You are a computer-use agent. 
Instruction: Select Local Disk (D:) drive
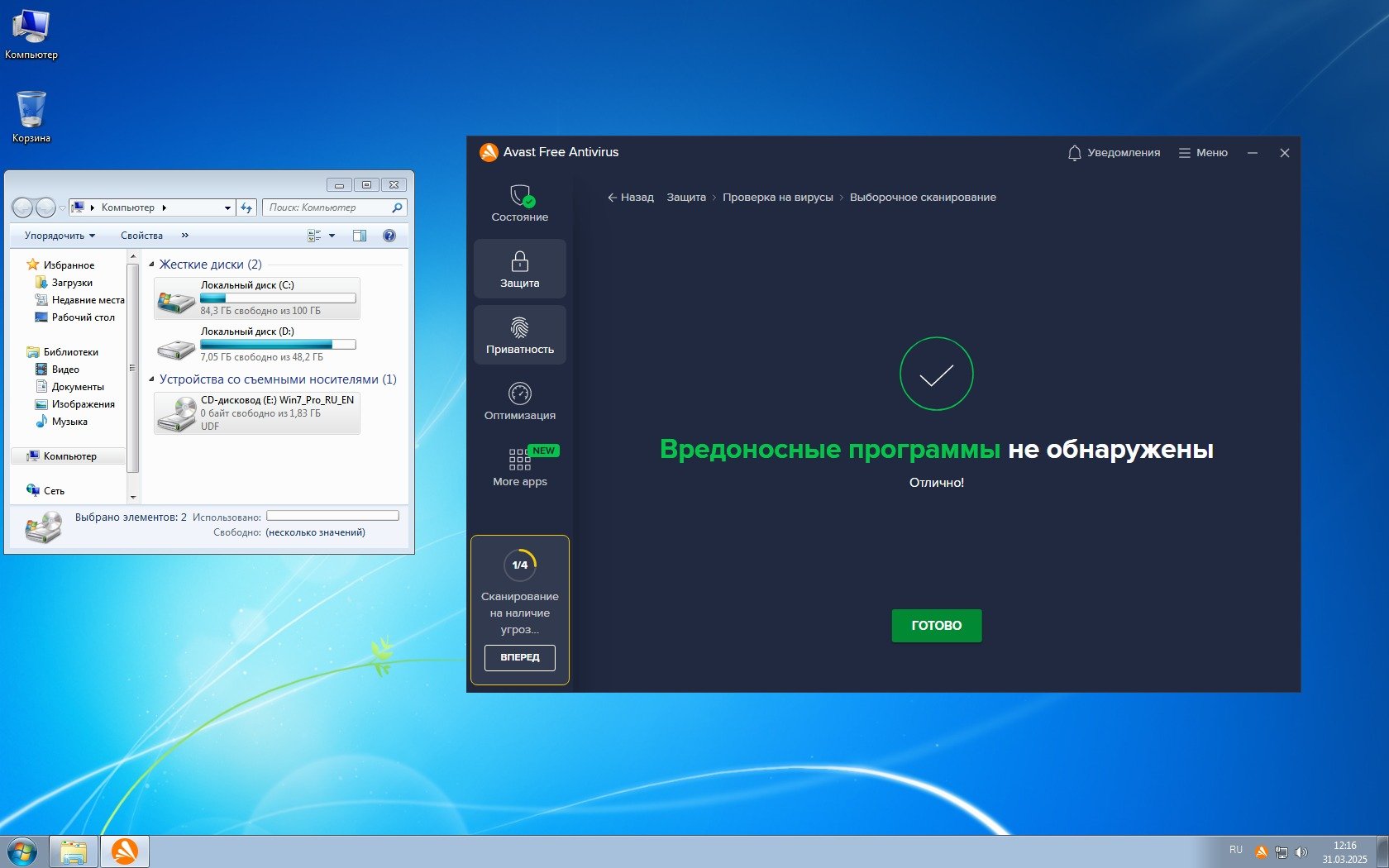click(x=257, y=344)
